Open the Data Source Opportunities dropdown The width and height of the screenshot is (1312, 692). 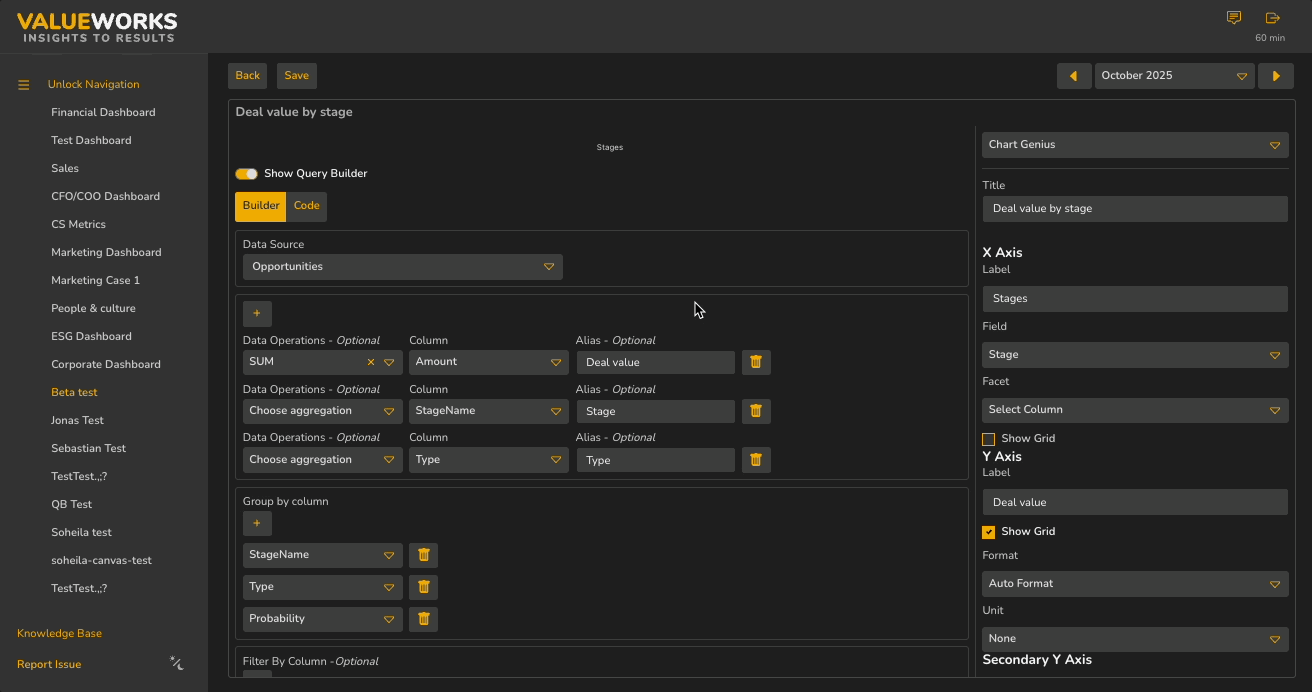pyautogui.click(x=403, y=267)
